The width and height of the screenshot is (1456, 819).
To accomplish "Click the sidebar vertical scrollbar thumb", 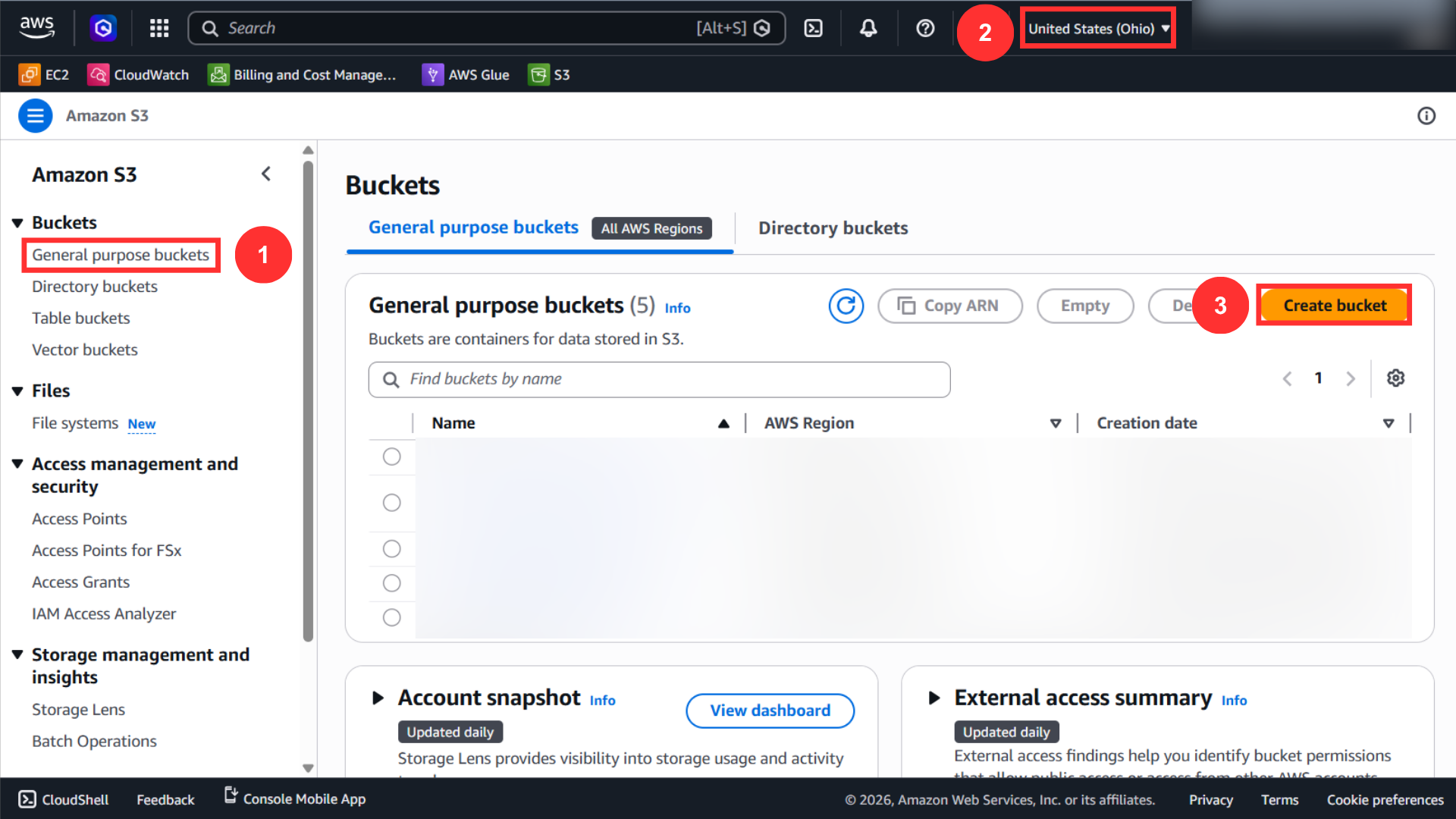I will tap(308, 402).
